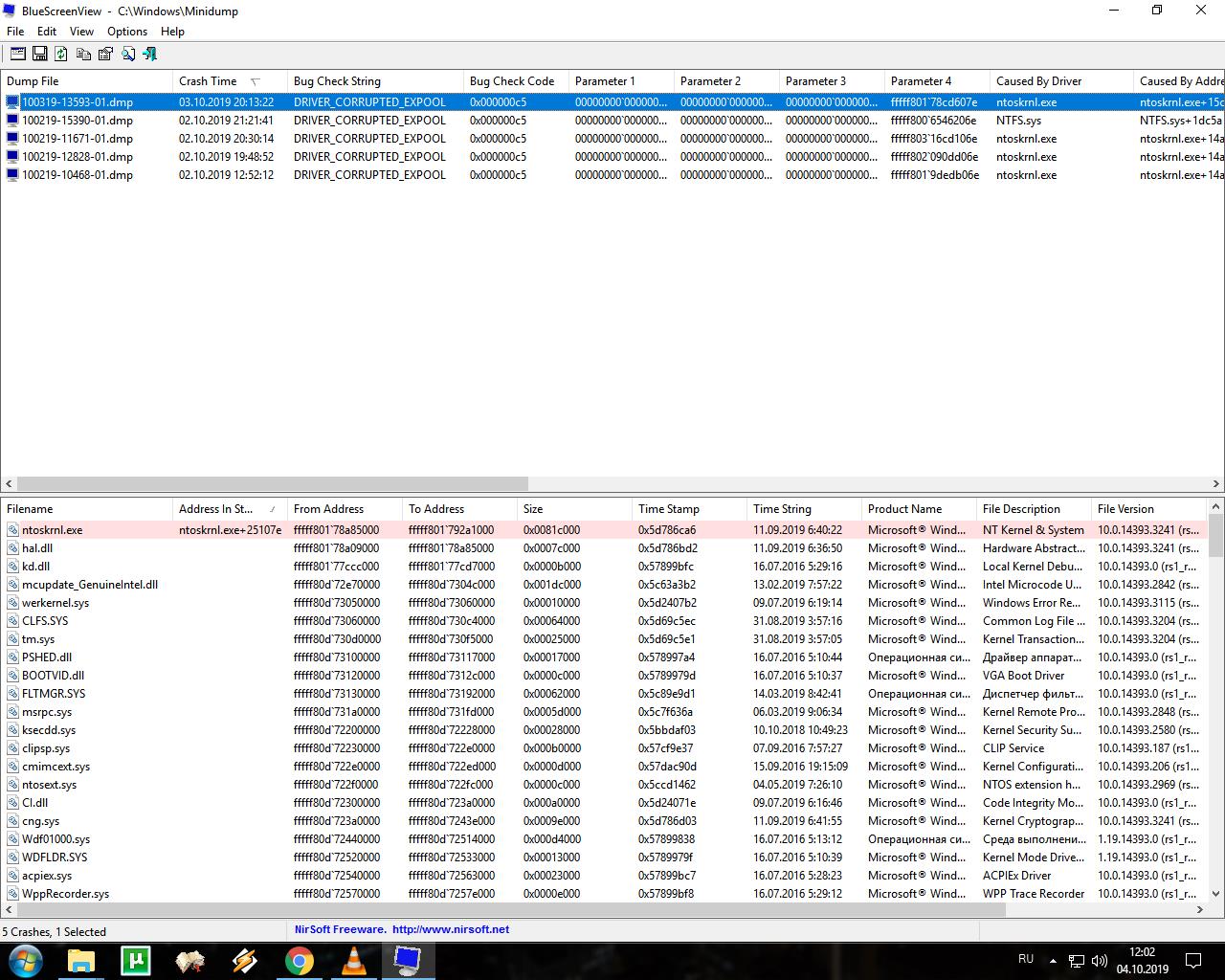Image resolution: width=1225 pixels, height=980 pixels.
Task: Click upper pane horizontal scrollbar thumb
Action: click(273, 484)
